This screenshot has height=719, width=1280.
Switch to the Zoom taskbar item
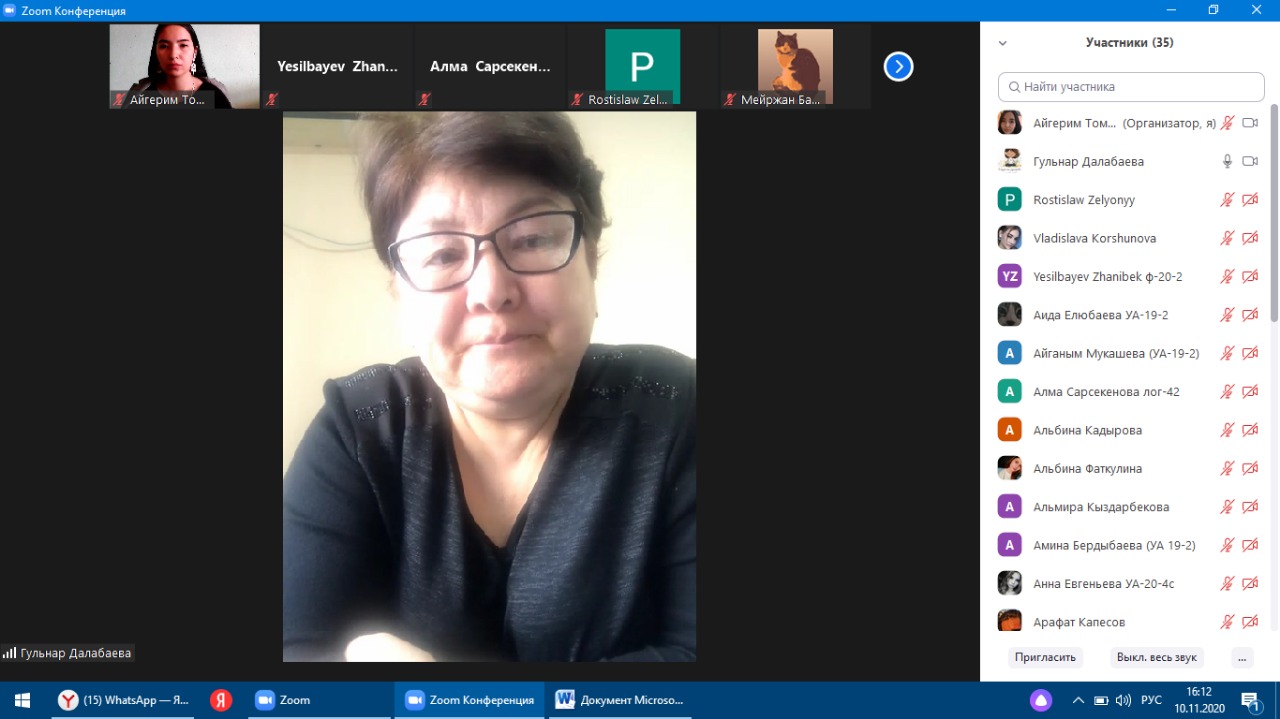(284, 700)
